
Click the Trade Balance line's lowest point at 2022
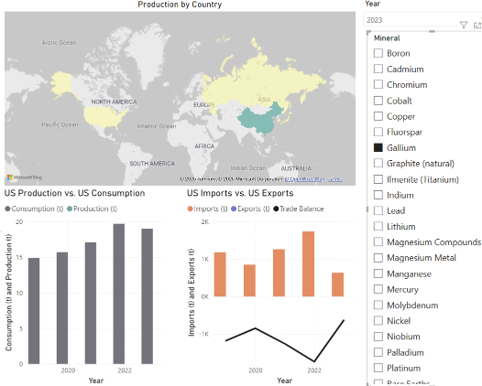click(x=314, y=361)
